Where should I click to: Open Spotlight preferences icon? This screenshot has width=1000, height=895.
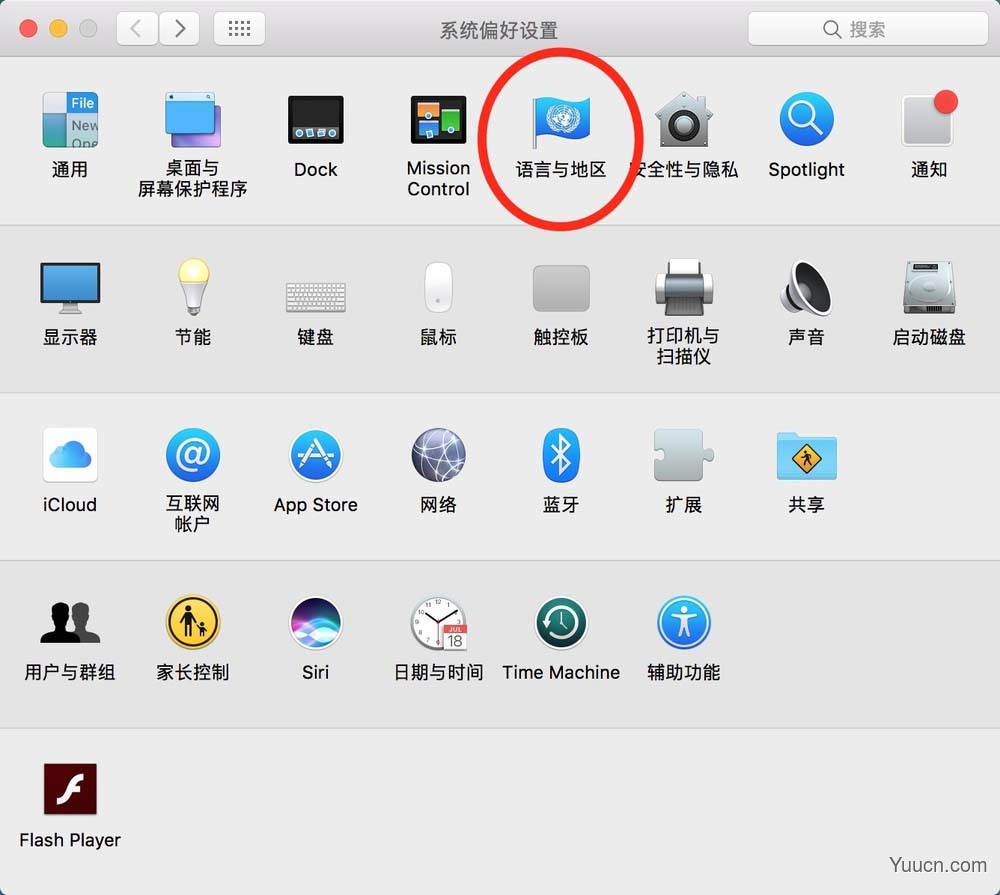[806, 120]
